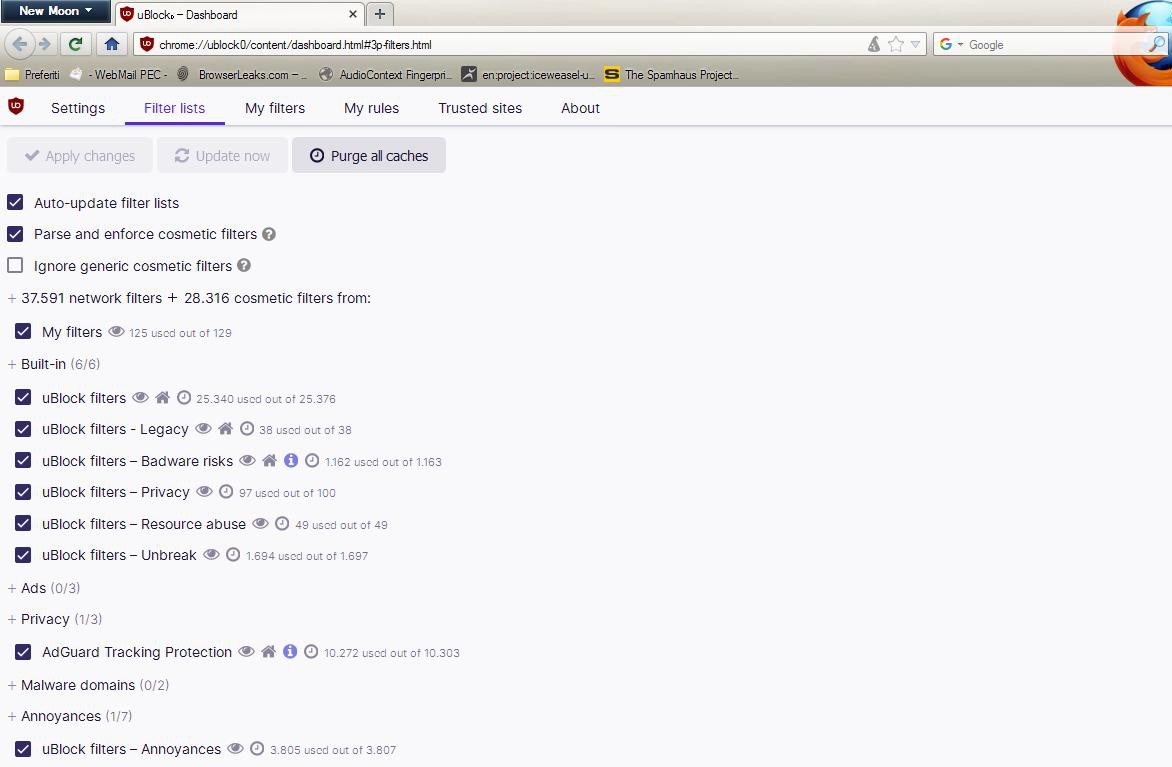
Task: View eye icon for uBlock filters - Legacy
Action: tap(203, 428)
